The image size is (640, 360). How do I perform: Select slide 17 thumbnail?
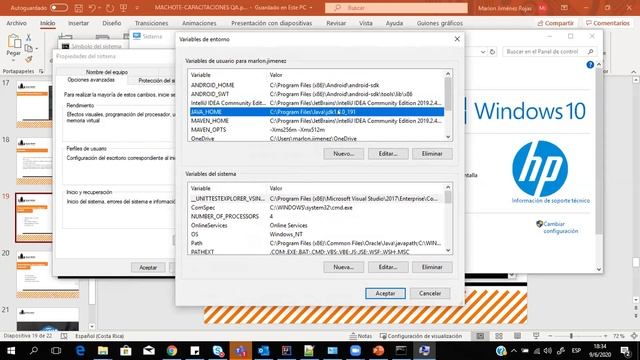pyautogui.click(x=34, y=104)
